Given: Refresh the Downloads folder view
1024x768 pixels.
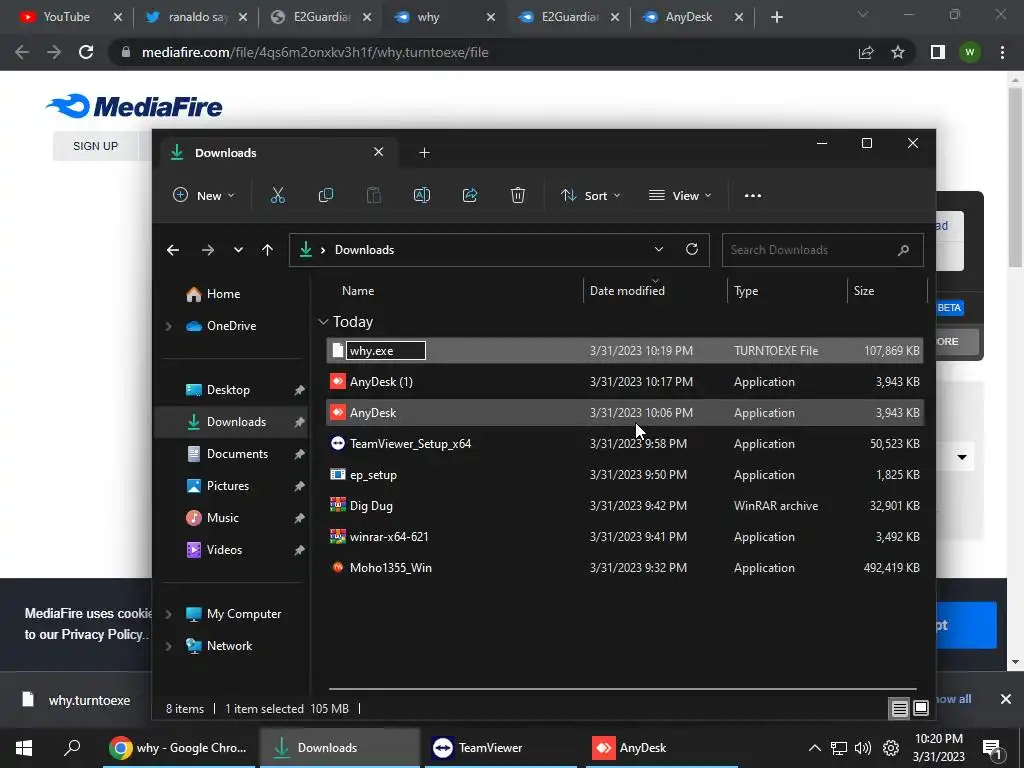Looking at the screenshot, I should click(x=692, y=249).
